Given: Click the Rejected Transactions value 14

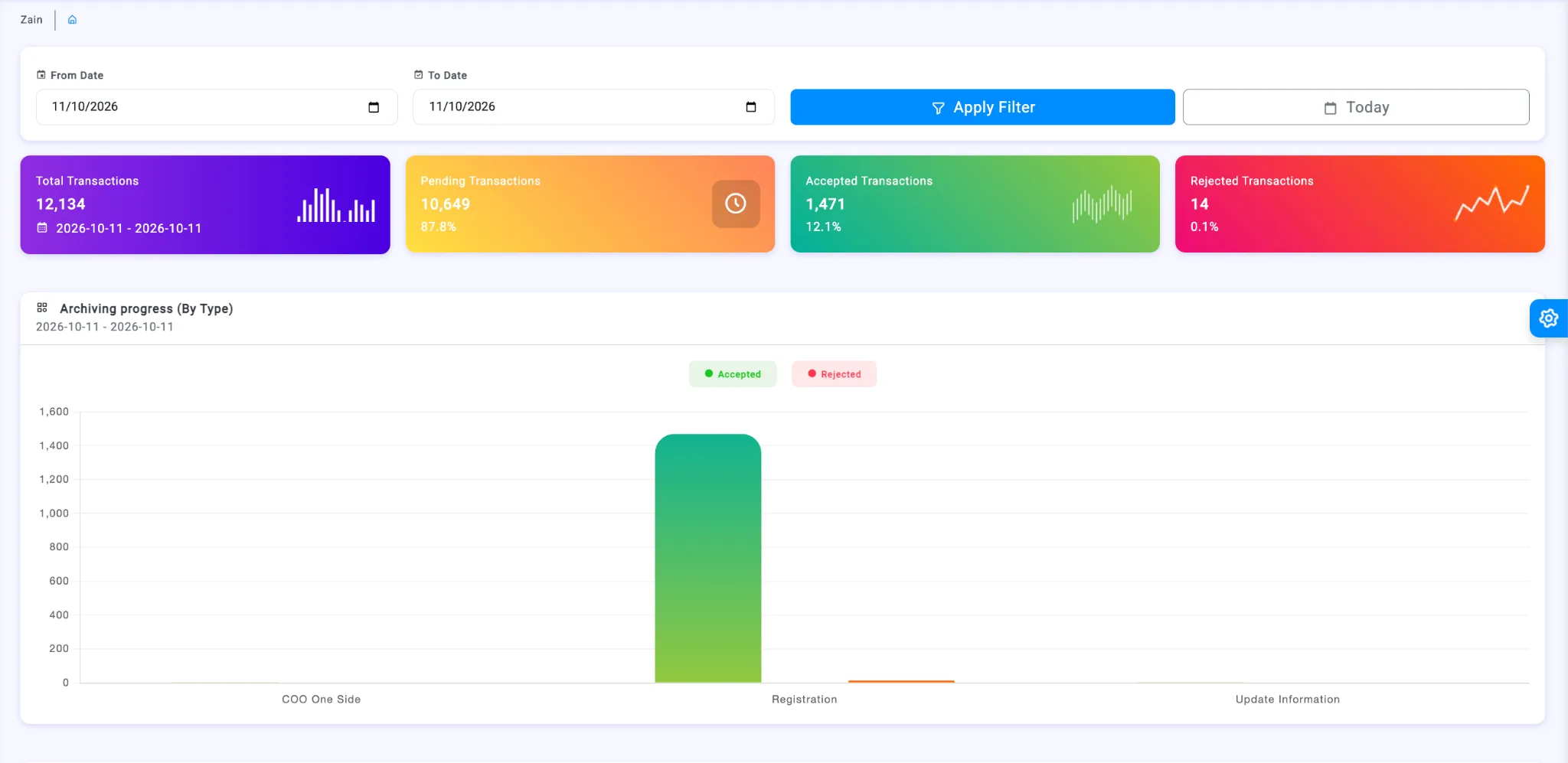Looking at the screenshot, I should pos(1200,204).
